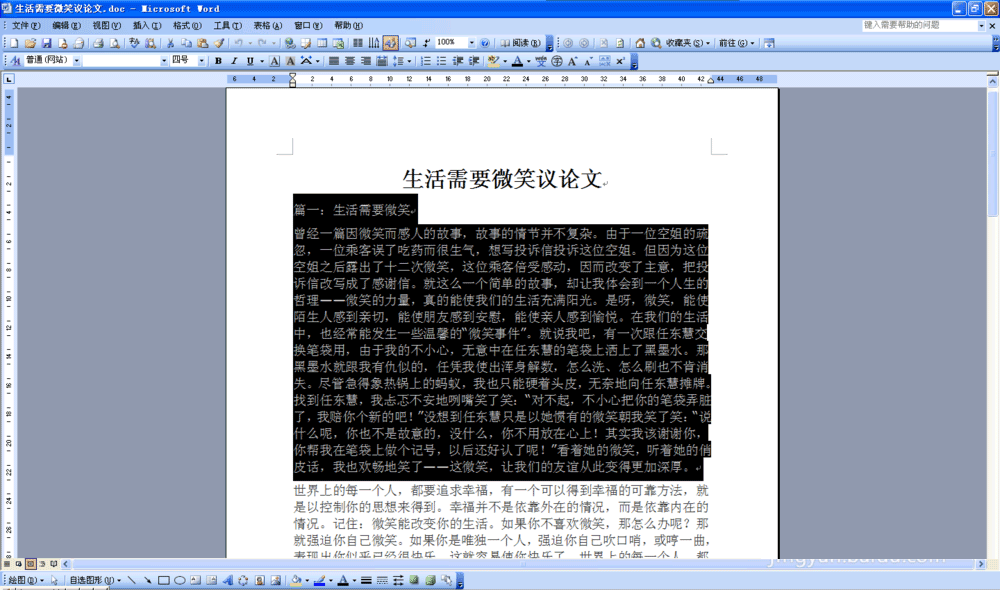Open the 工具 Tools menu
Screen dimensions: 1000x590
(228, 26)
